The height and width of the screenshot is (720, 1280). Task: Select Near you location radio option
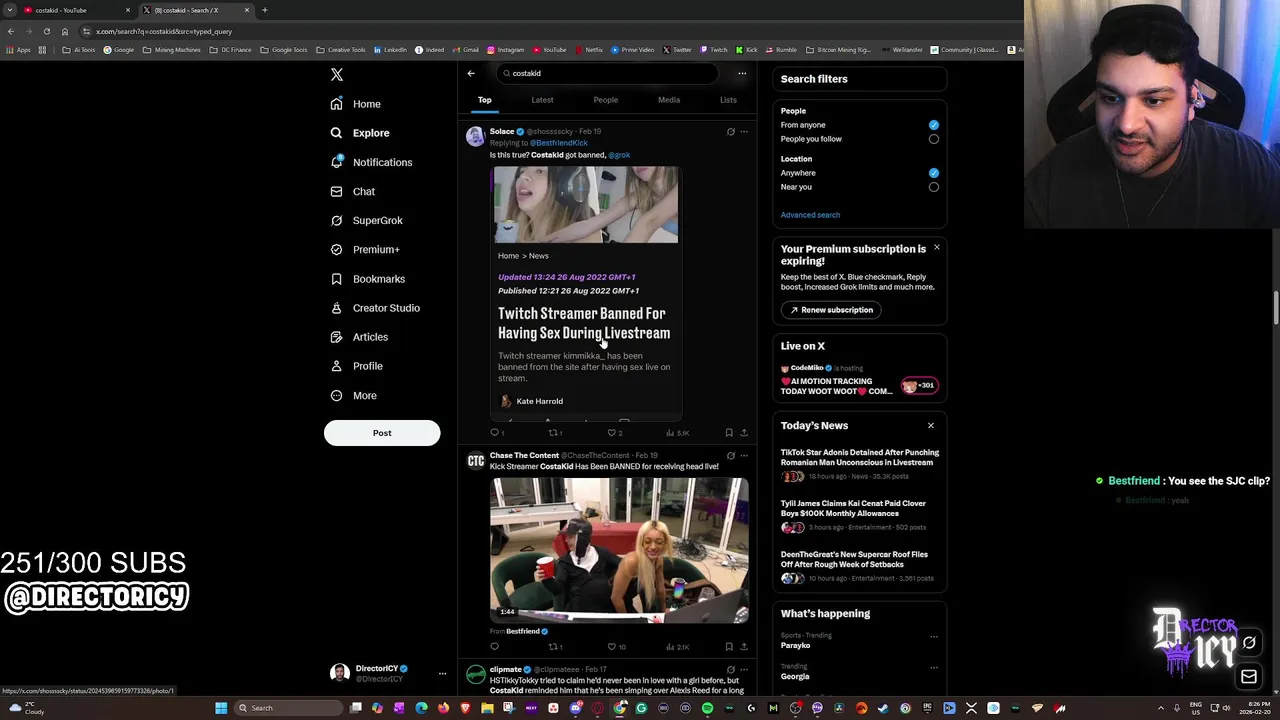point(933,187)
